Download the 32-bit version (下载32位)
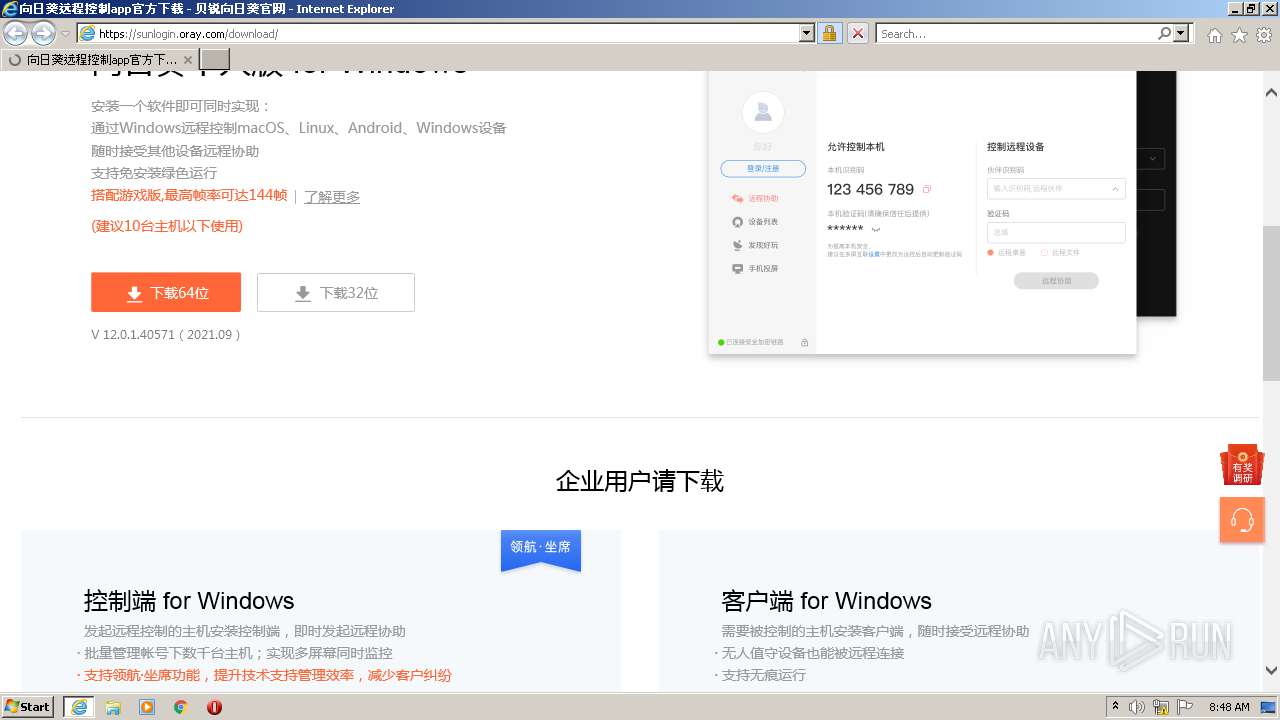The image size is (1280, 720). 336,292
